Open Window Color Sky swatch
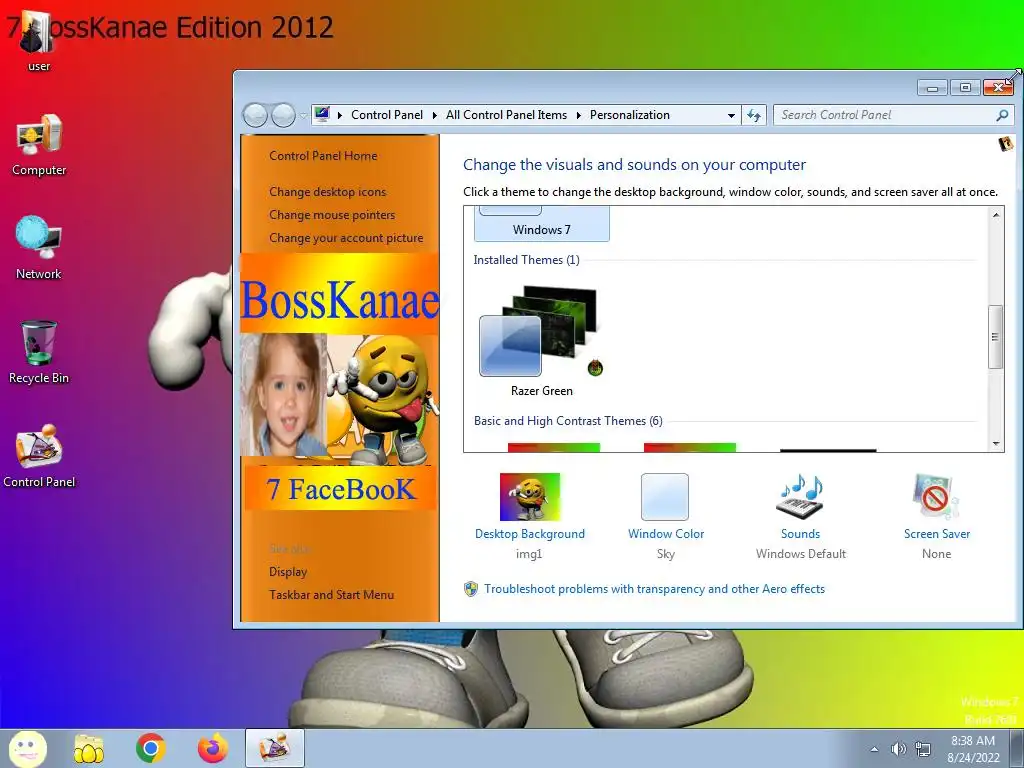The height and width of the screenshot is (768, 1024). click(x=665, y=497)
